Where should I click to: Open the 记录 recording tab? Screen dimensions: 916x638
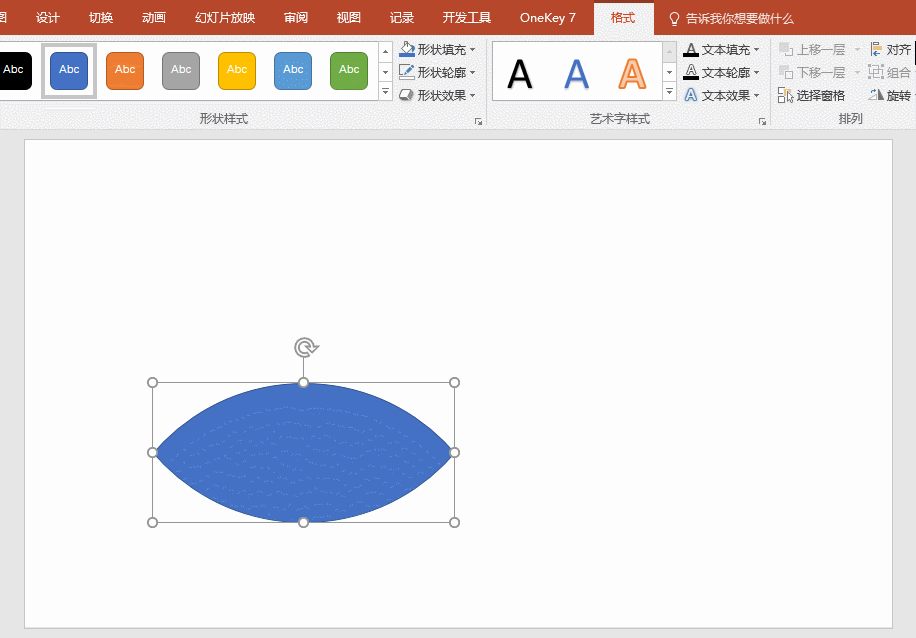coord(402,18)
